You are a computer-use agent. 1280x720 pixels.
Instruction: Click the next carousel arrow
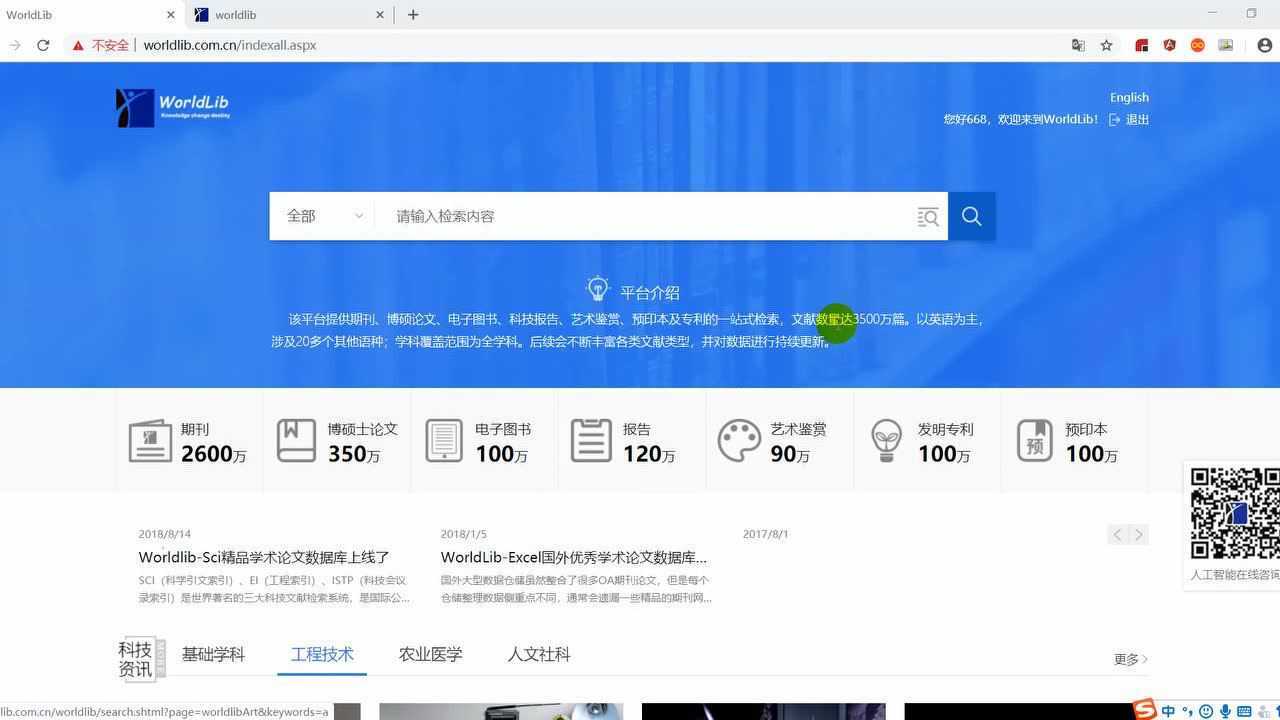pyautogui.click(x=1139, y=534)
